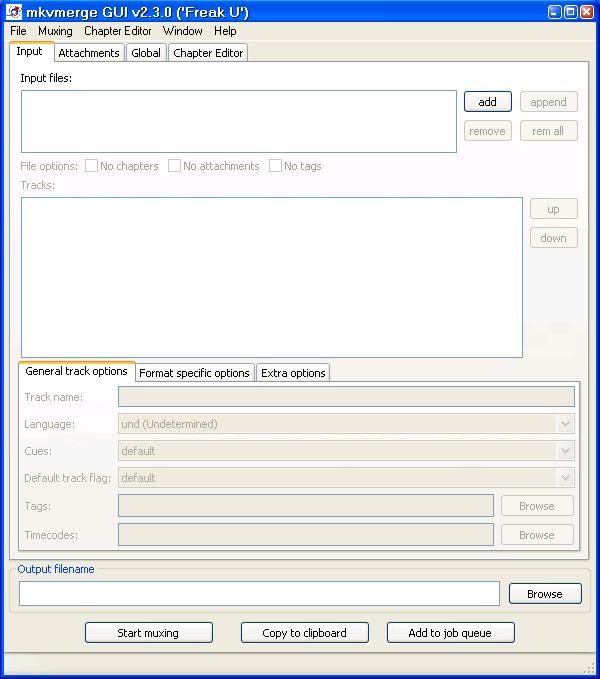Click the append button

[x=548, y=102]
